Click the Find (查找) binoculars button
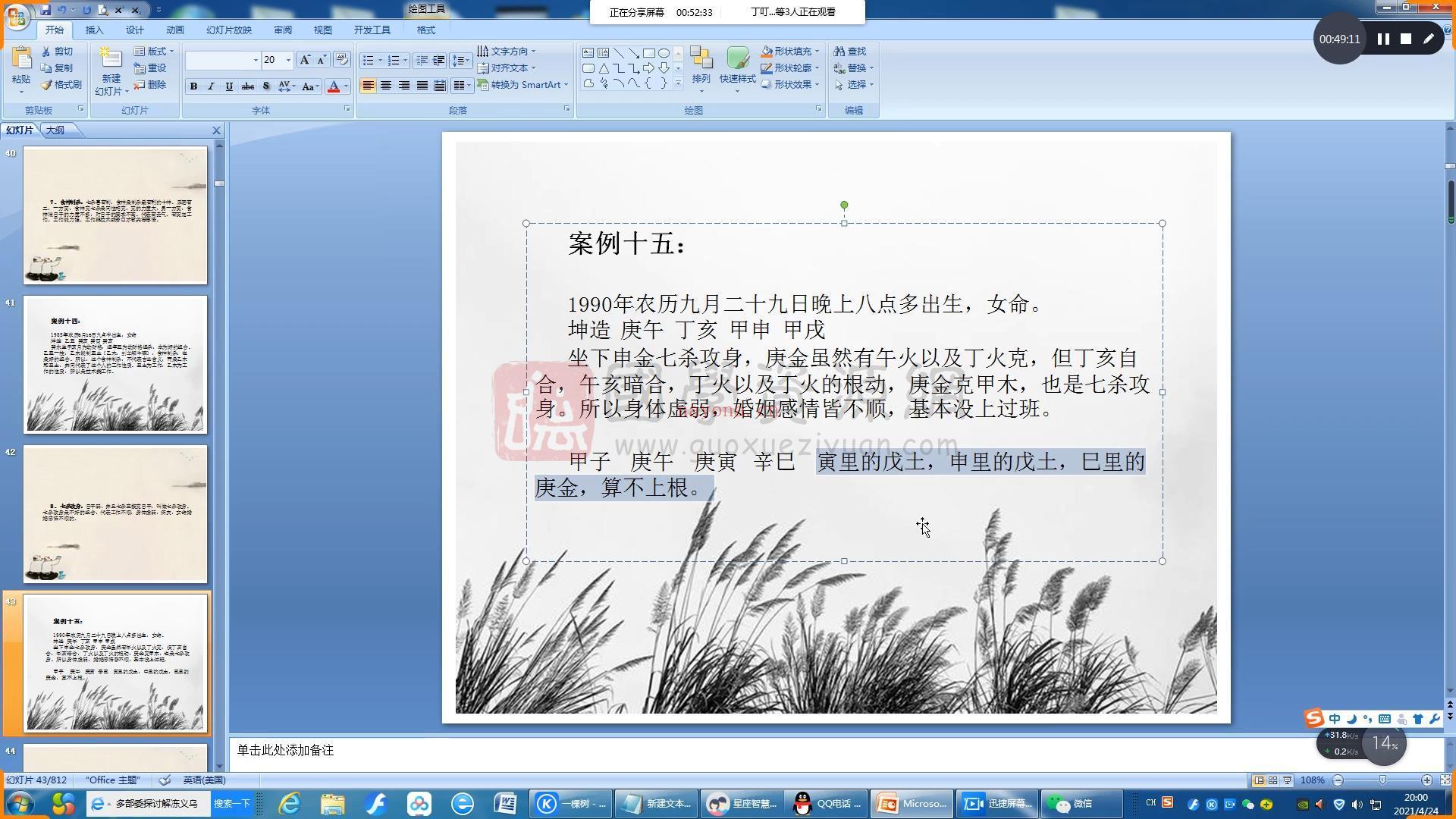The image size is (1456, 819). tap(850, 51)
